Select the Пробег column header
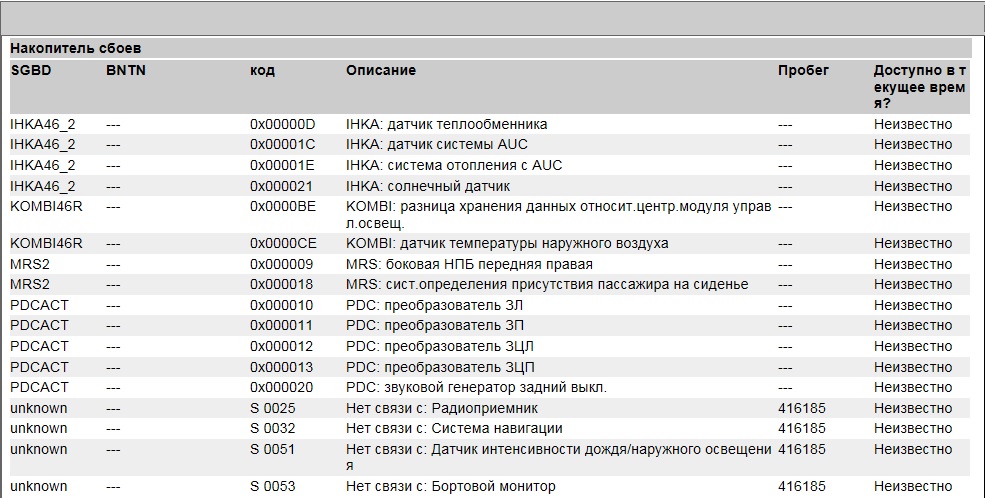 803,70
